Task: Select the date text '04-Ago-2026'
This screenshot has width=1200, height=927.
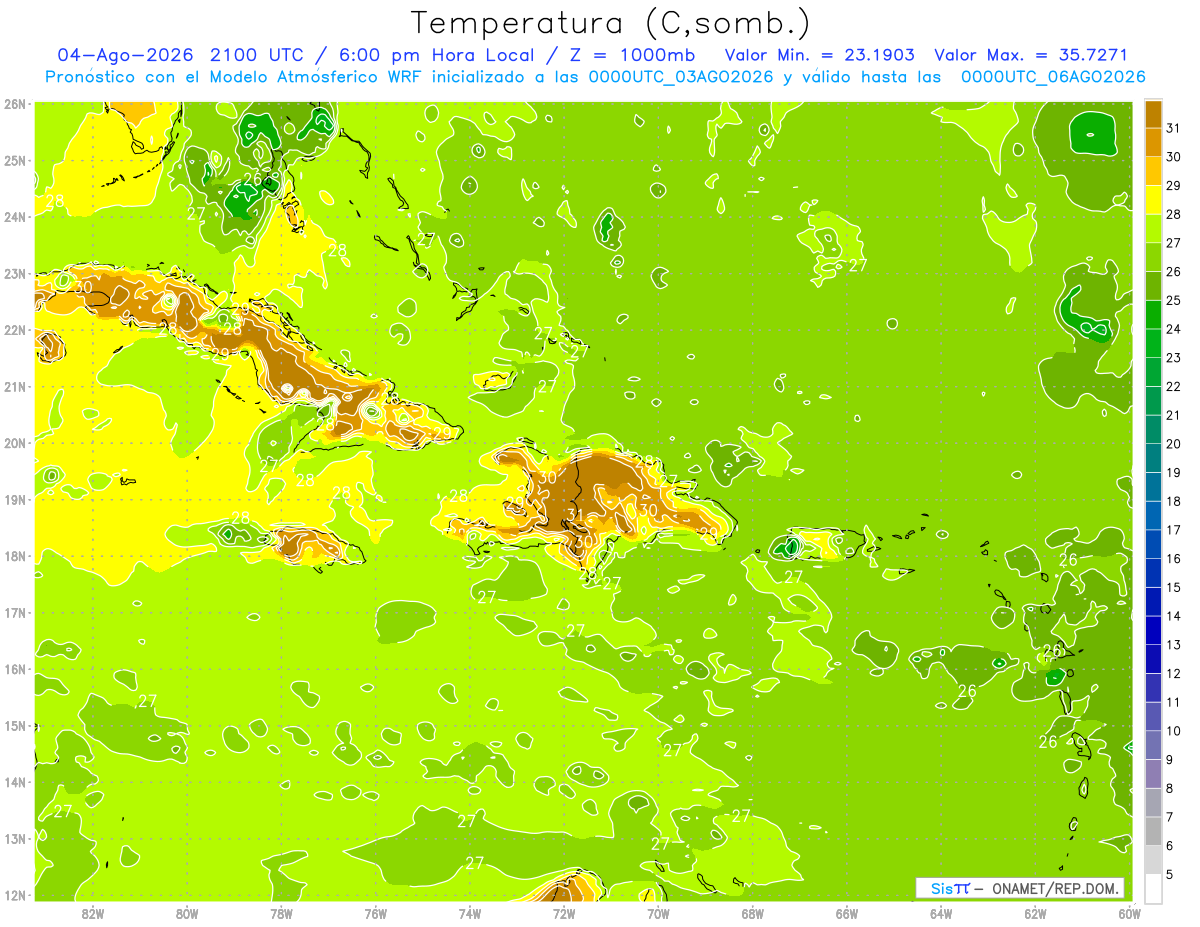Action: 124,55
